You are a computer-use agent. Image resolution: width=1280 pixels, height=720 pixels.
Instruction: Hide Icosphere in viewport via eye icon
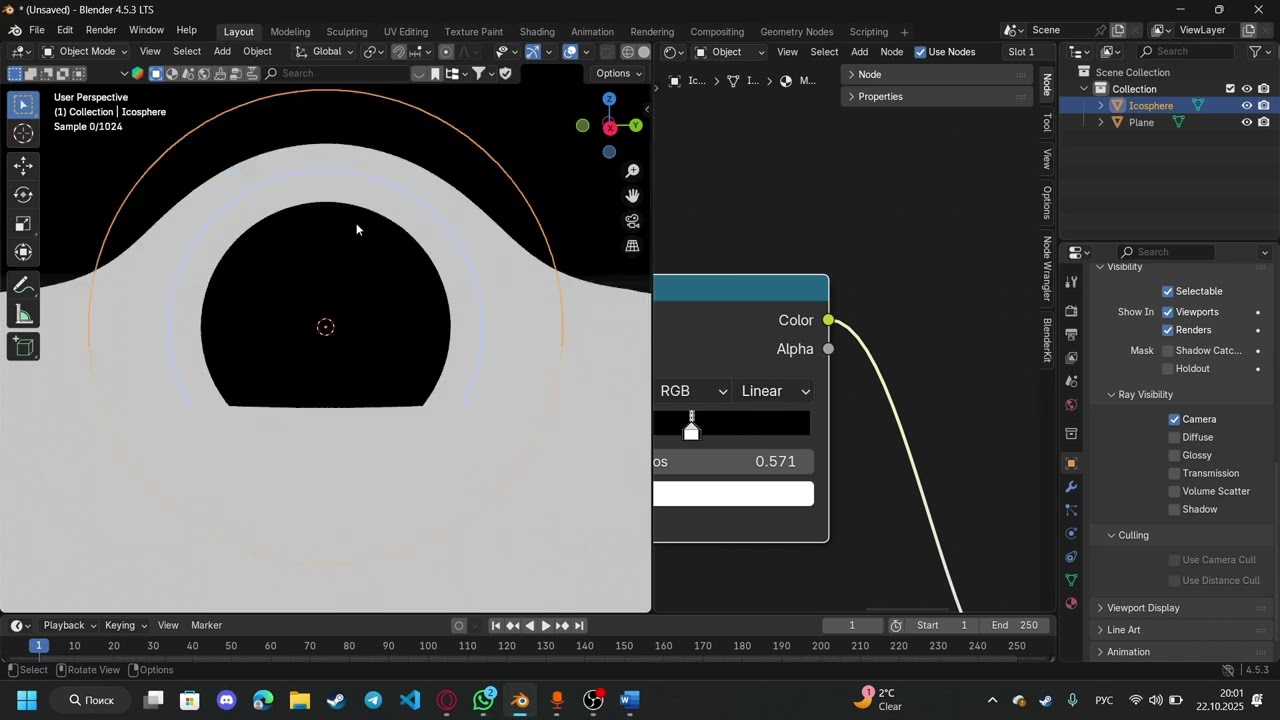click(1246, 106)
